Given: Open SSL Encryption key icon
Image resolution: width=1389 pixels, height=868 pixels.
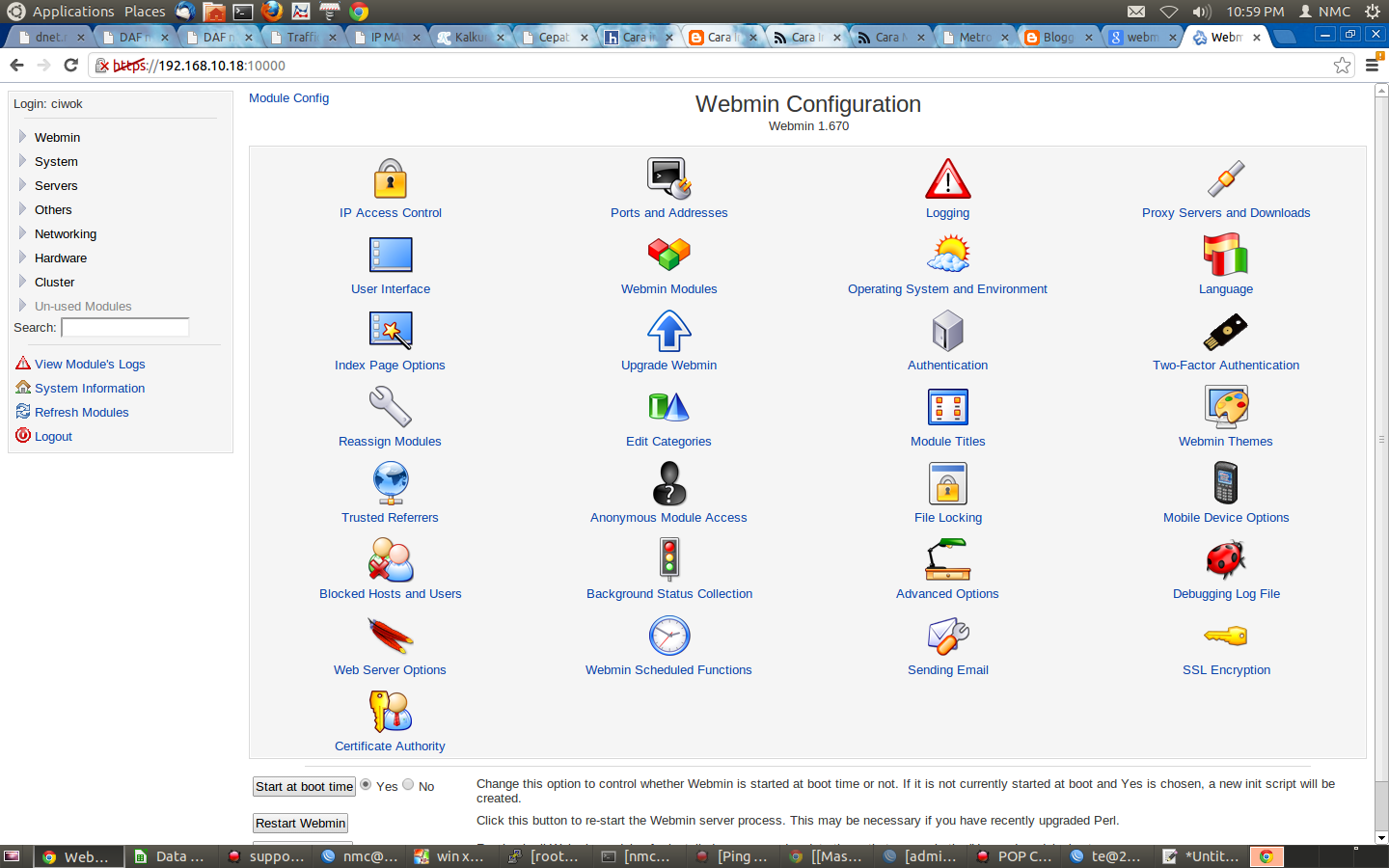Looking at the screenshot, I should (x=1226, y=636).
